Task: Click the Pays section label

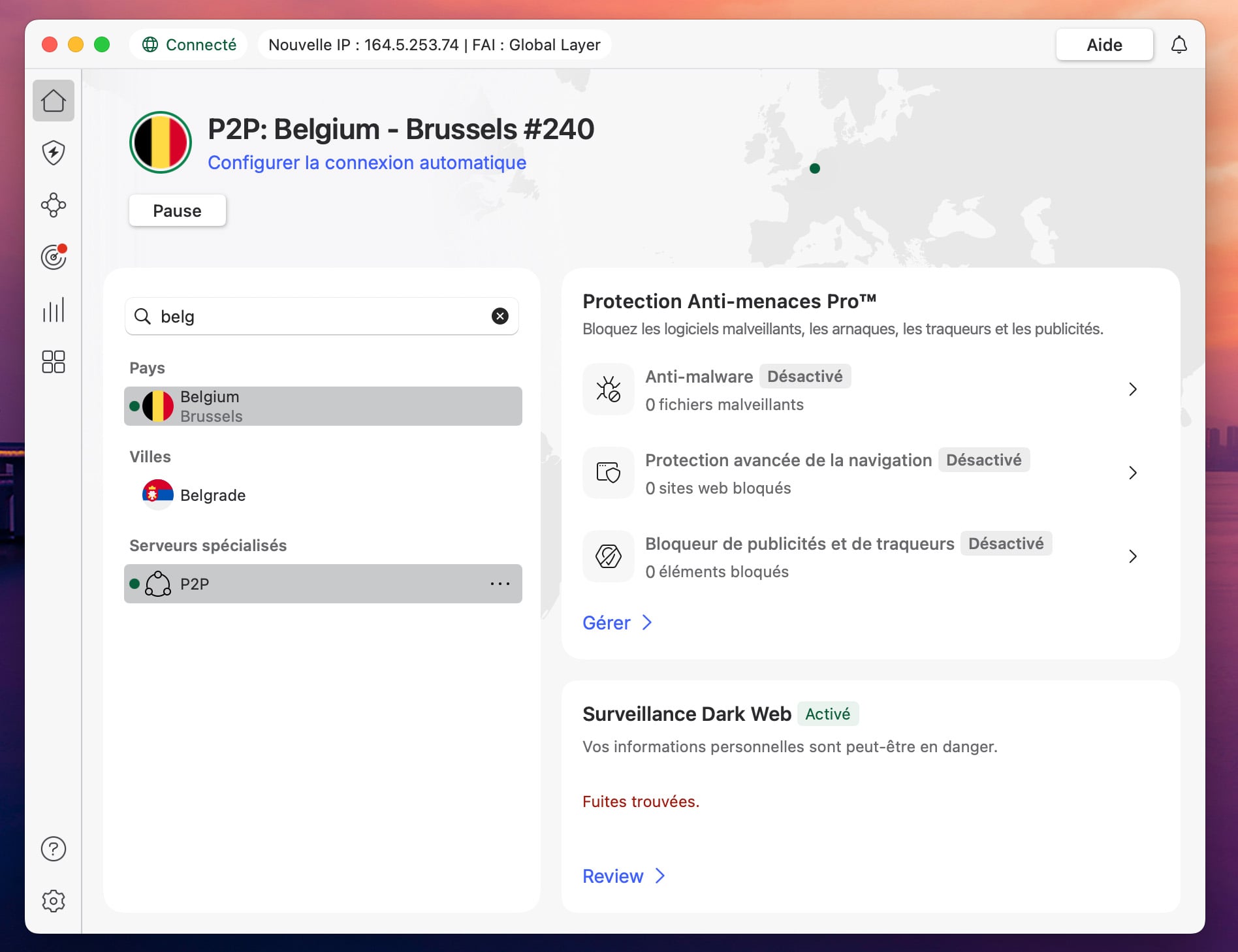Action: tap(148, 368)
